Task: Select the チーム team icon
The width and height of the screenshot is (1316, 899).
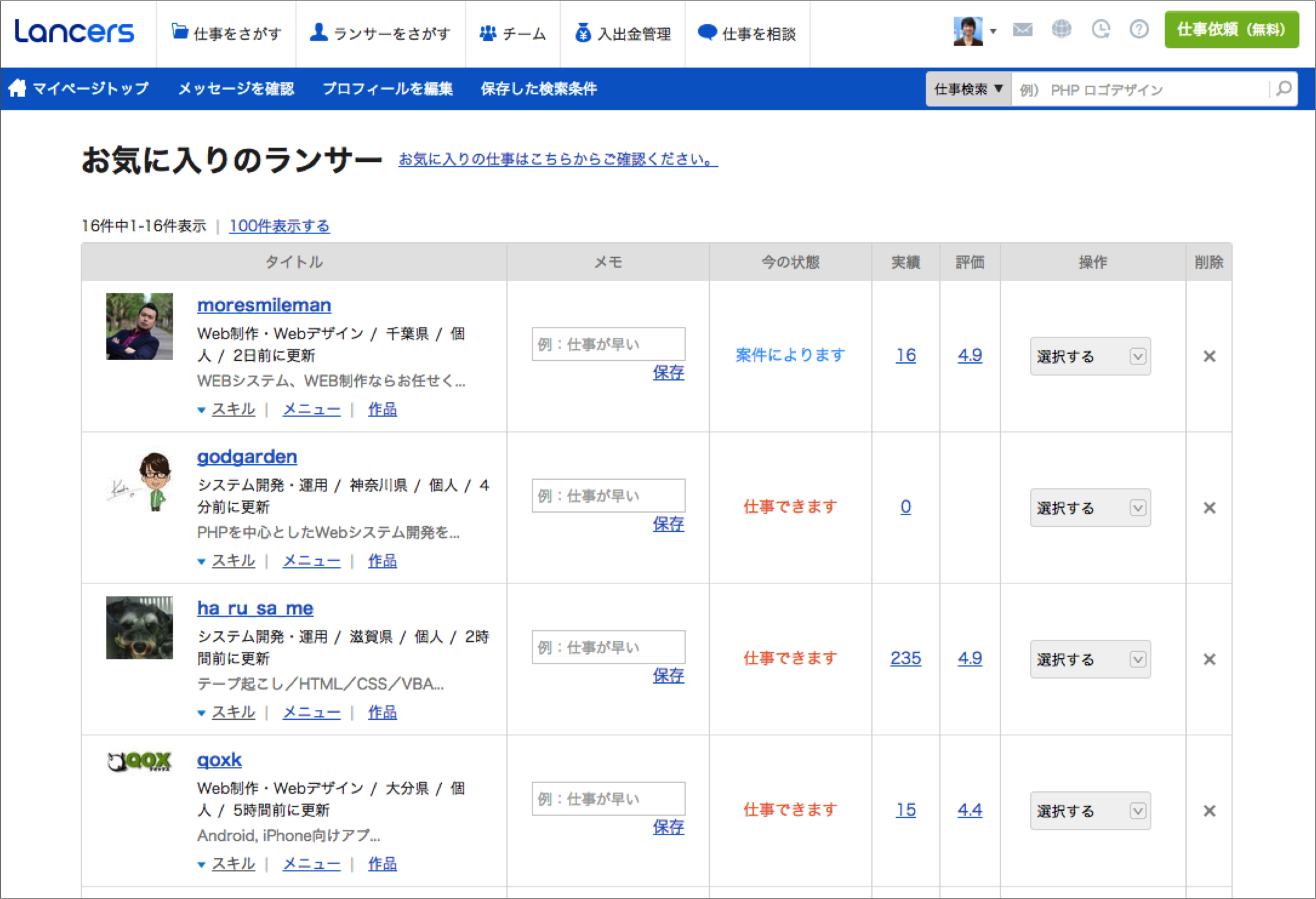Action: [489, 33]
